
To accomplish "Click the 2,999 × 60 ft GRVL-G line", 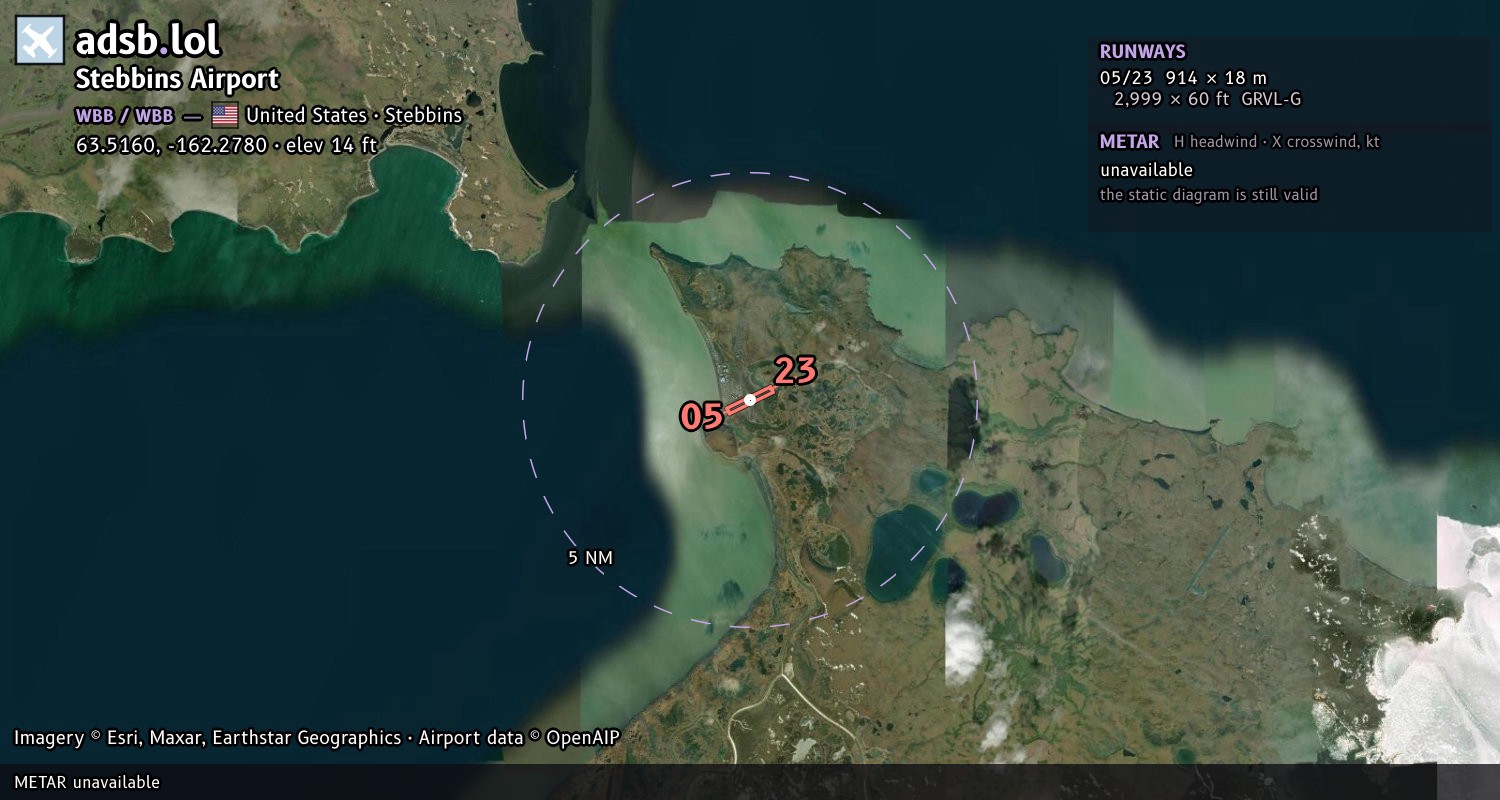I will [x=1208, y=99].
